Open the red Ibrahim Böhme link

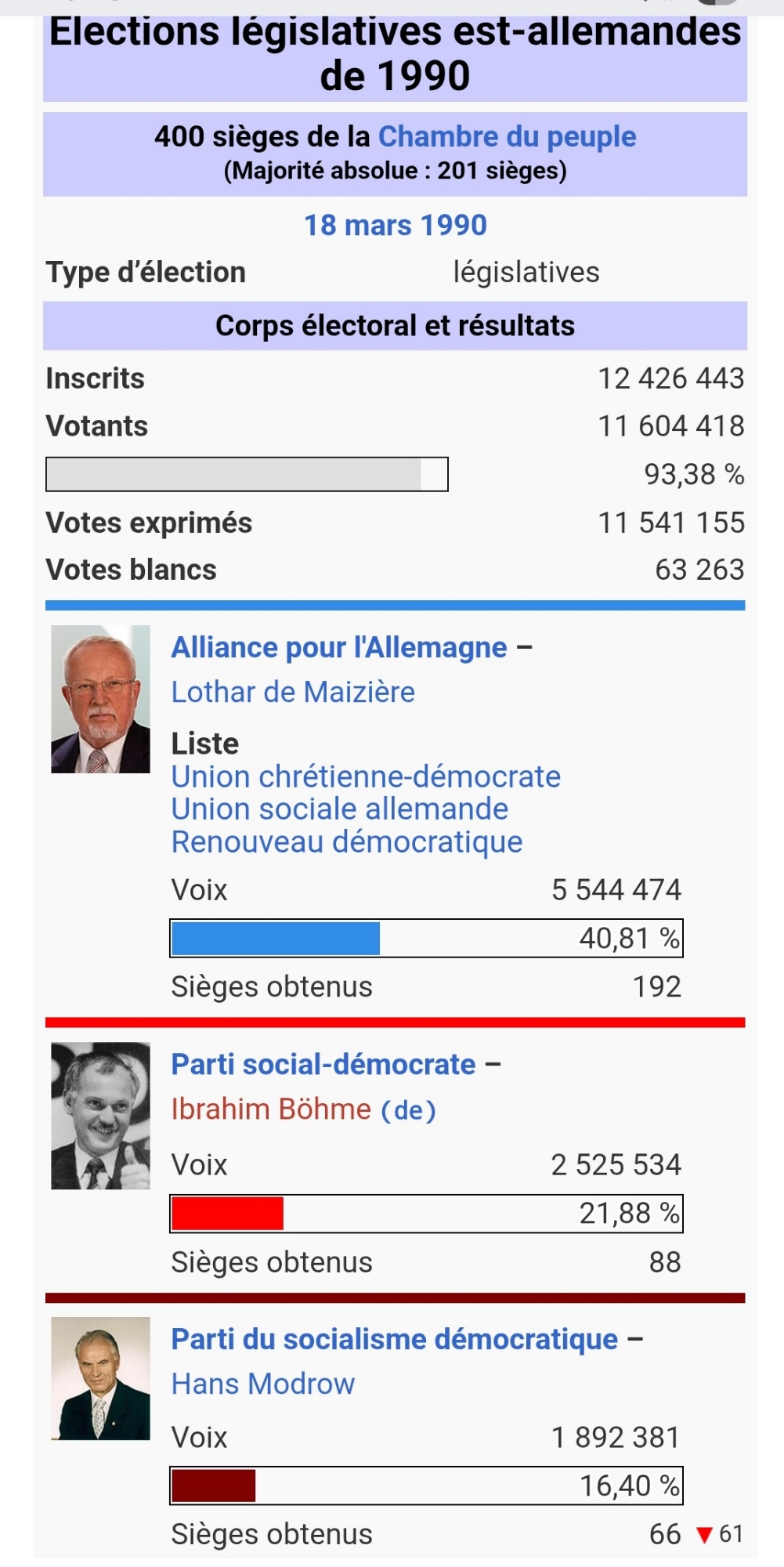[271, 1109]
